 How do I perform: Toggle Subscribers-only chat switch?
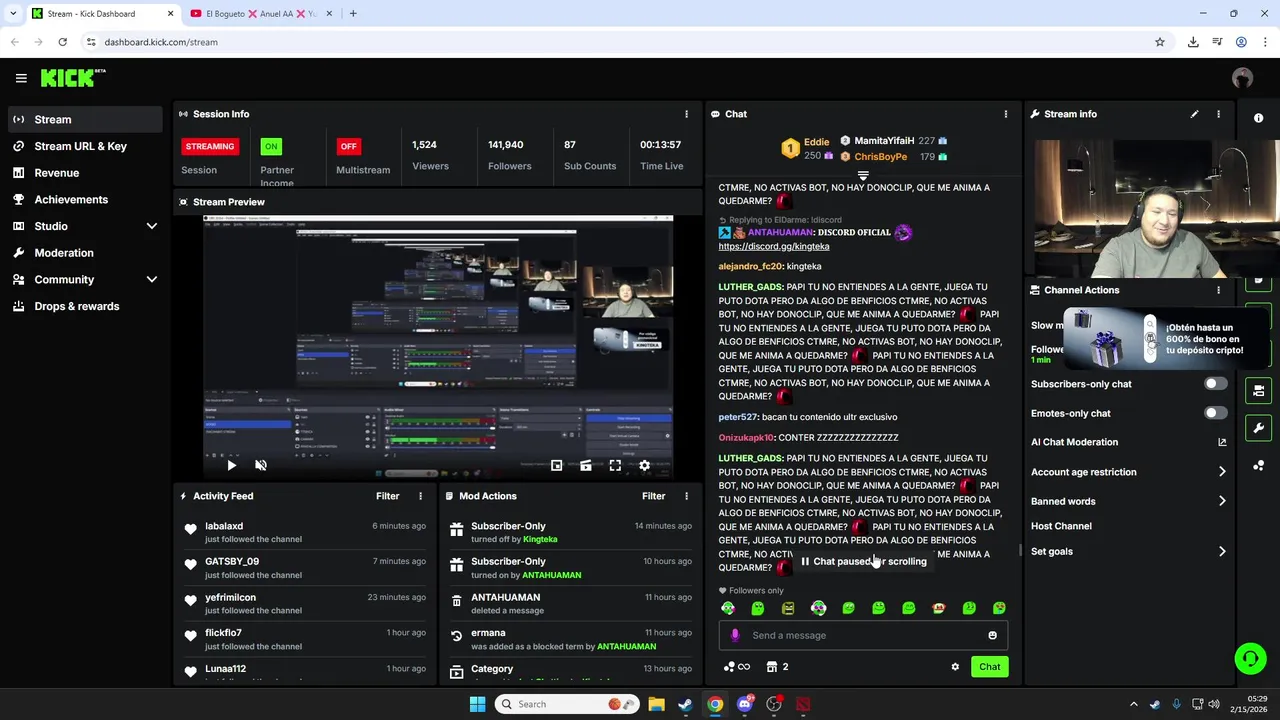[1215, 384]
